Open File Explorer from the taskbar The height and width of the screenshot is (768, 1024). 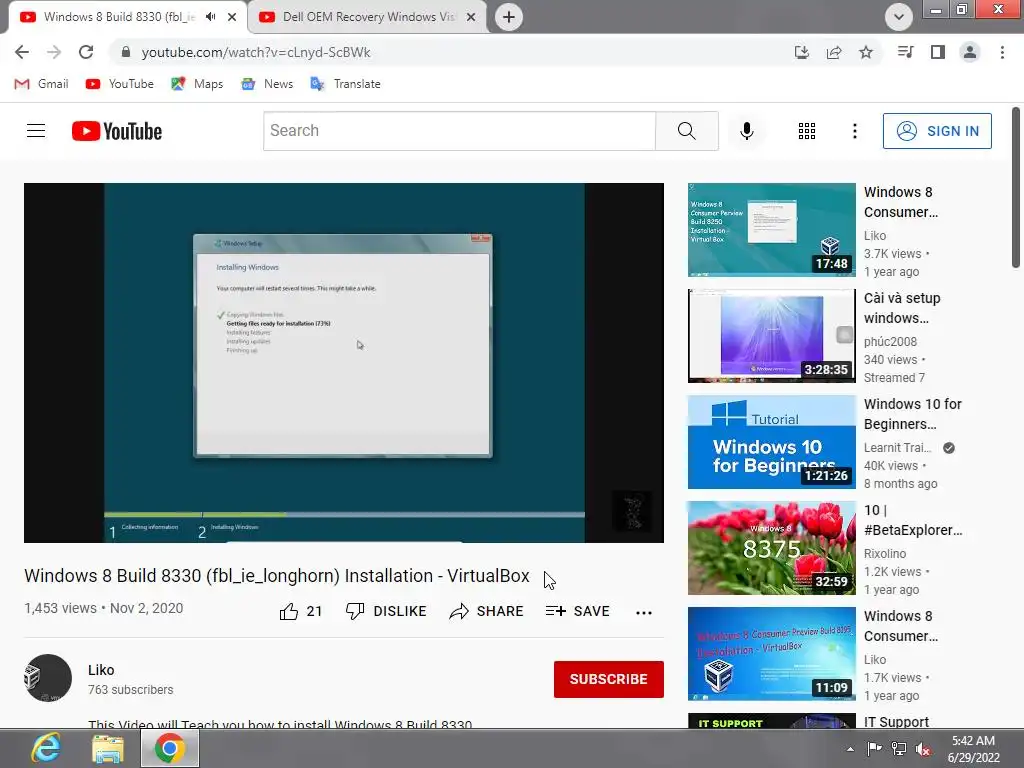(x=108, y=748)
